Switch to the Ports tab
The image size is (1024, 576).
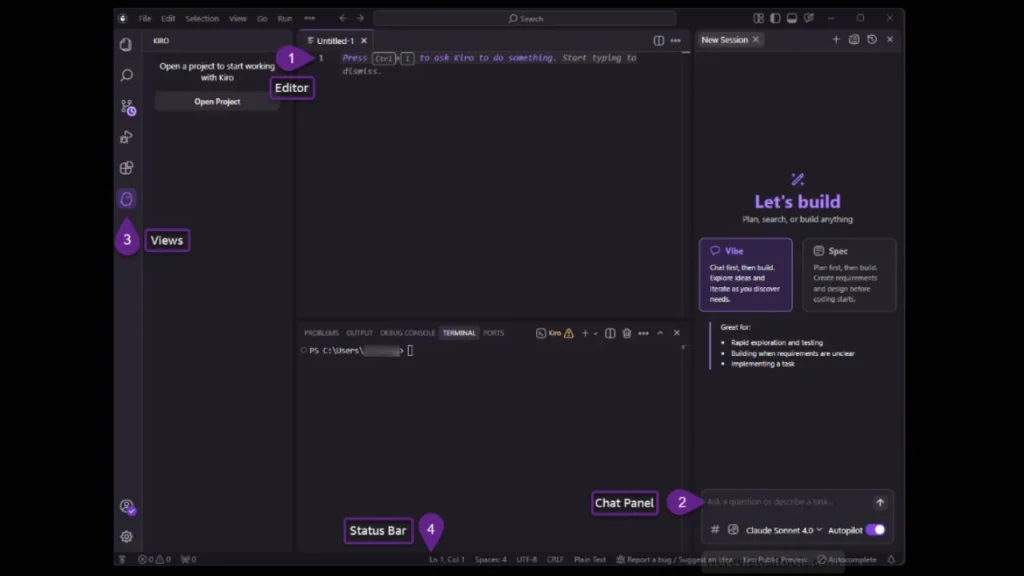pyautogui.click(x=494, y=333)
